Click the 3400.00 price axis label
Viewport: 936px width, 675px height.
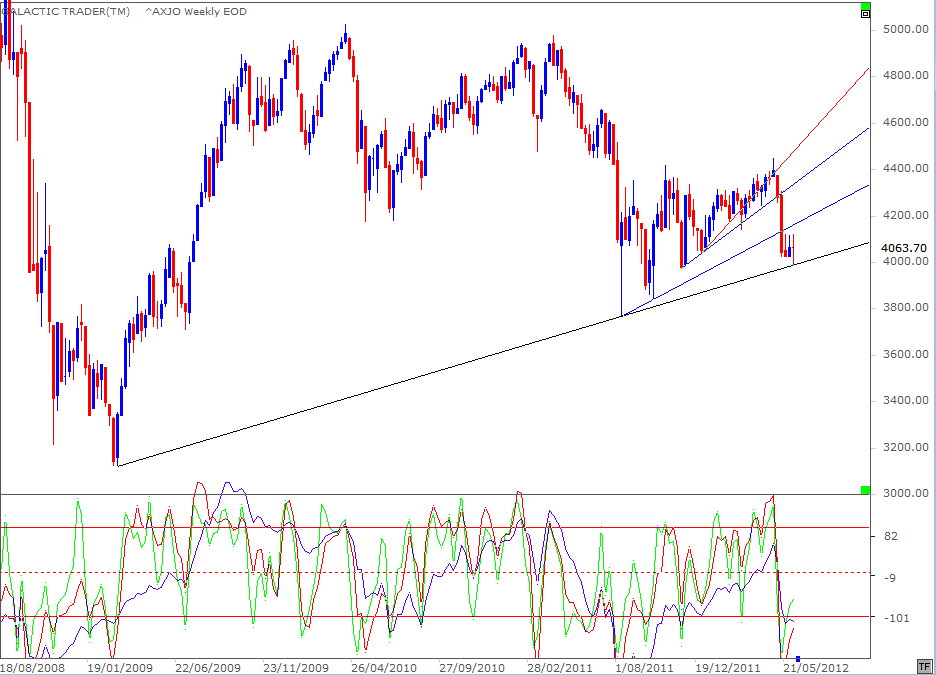[906, 400]
